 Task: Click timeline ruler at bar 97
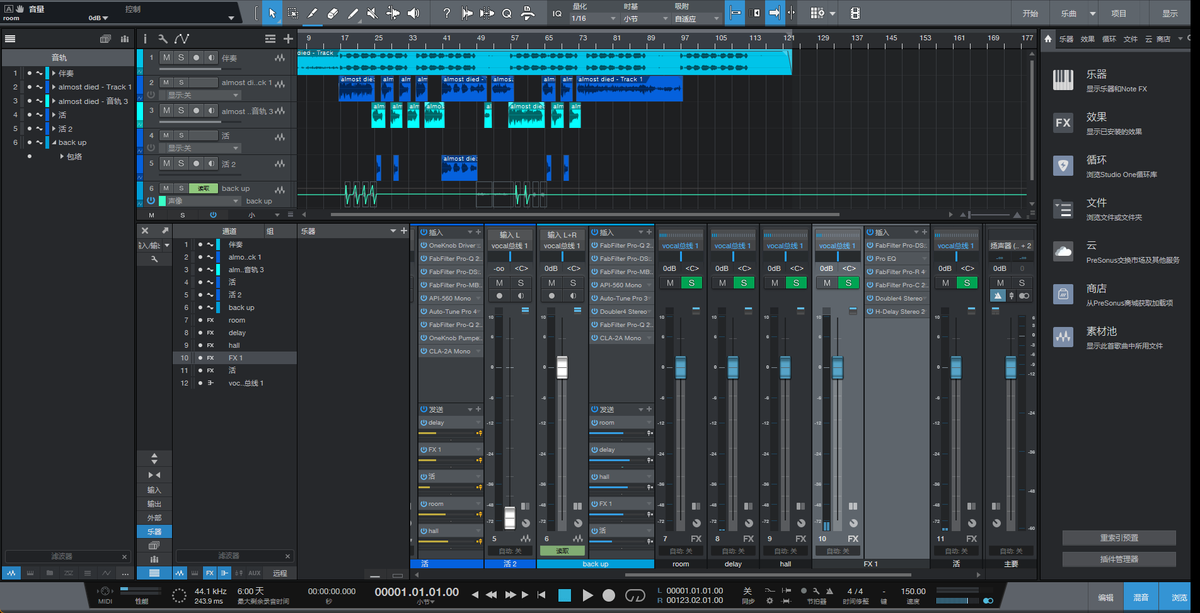tap(684, 38)
